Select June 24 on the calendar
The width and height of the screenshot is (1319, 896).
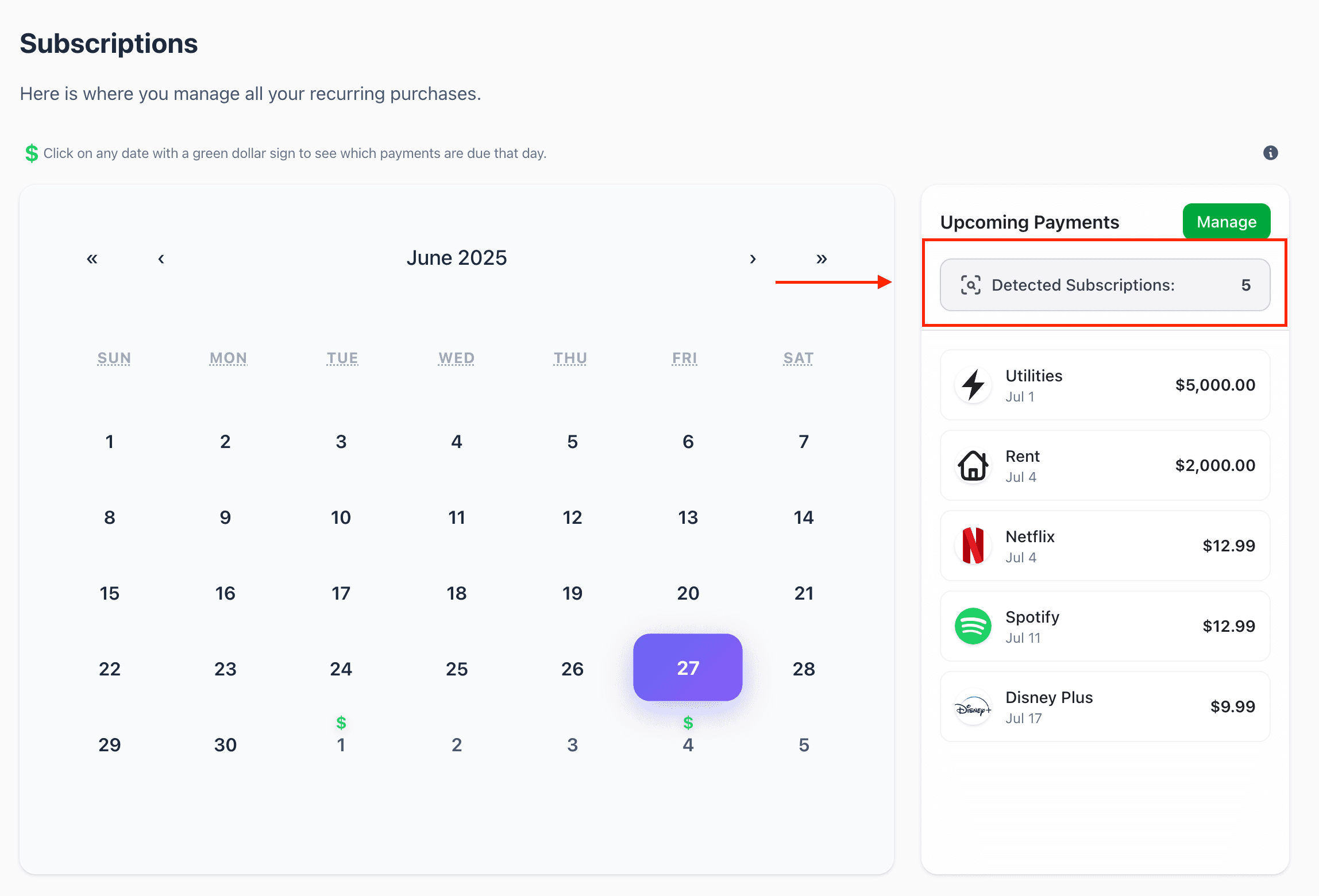click(x=341, y=669)
